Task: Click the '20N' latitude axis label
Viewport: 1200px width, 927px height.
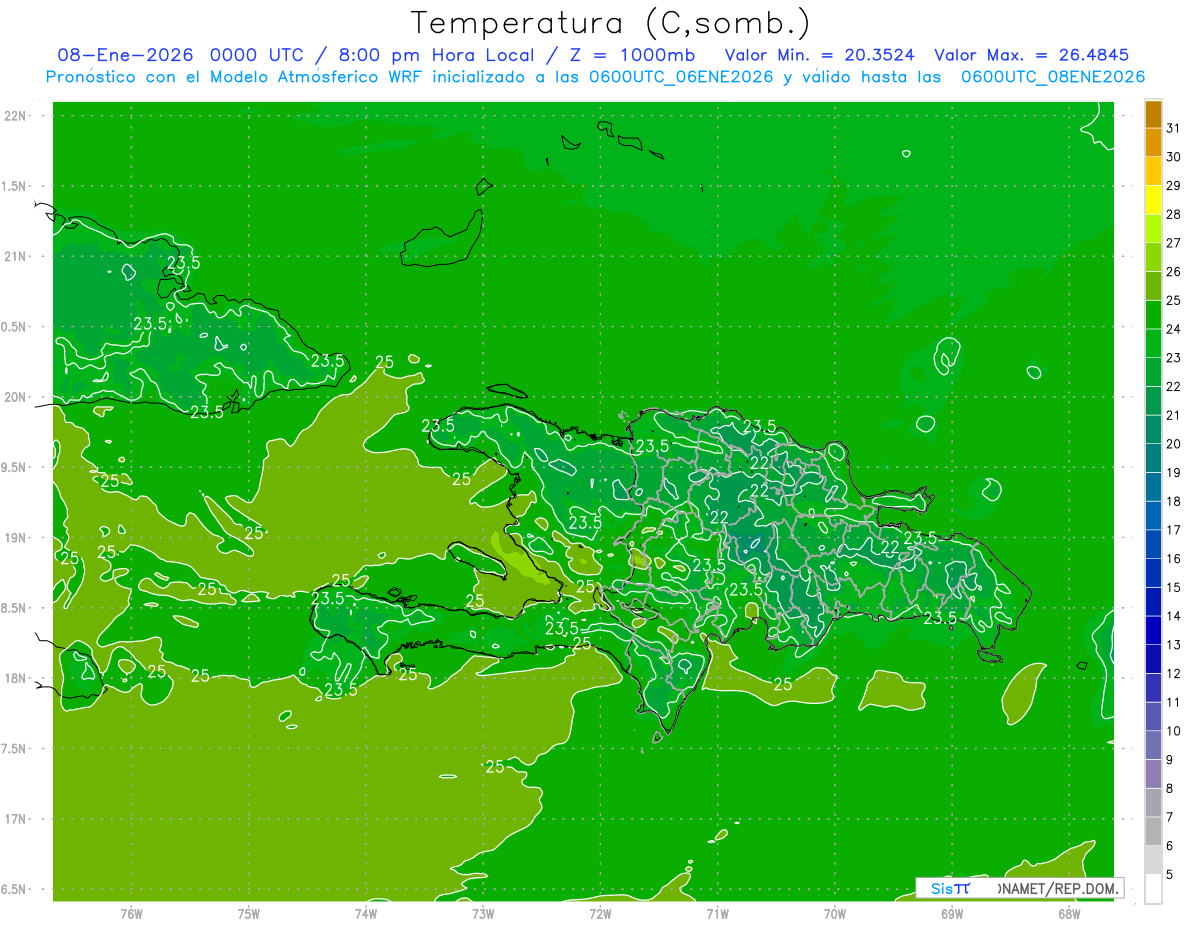Action: point(16,397)
